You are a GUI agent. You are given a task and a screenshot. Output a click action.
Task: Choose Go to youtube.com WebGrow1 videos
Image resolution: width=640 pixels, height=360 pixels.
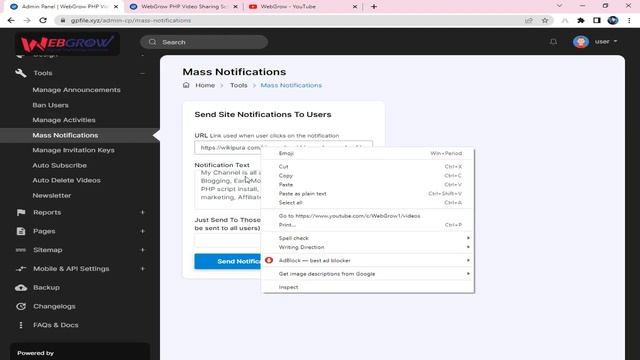click(367, 216)
